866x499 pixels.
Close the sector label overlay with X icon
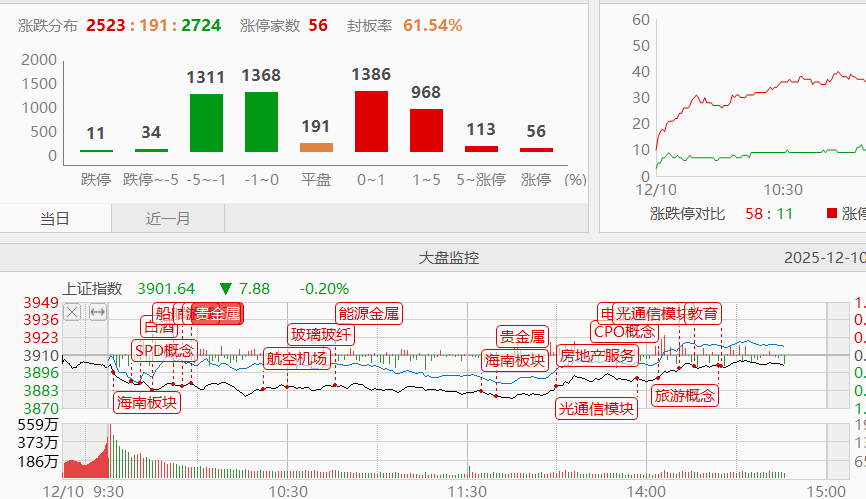pos(72,312)
